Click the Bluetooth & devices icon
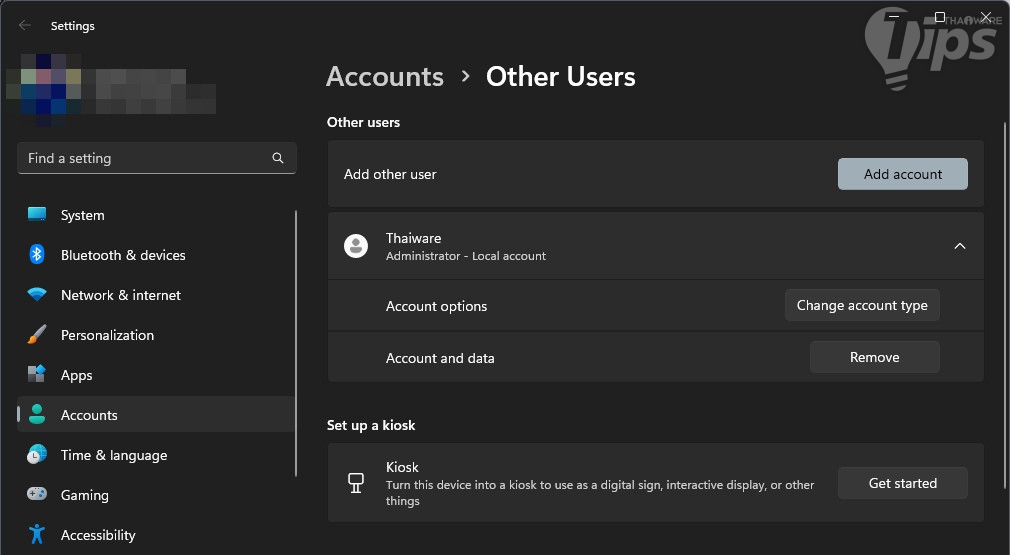This screenshot has width=1010, height=555. click(x=37, y=255)
